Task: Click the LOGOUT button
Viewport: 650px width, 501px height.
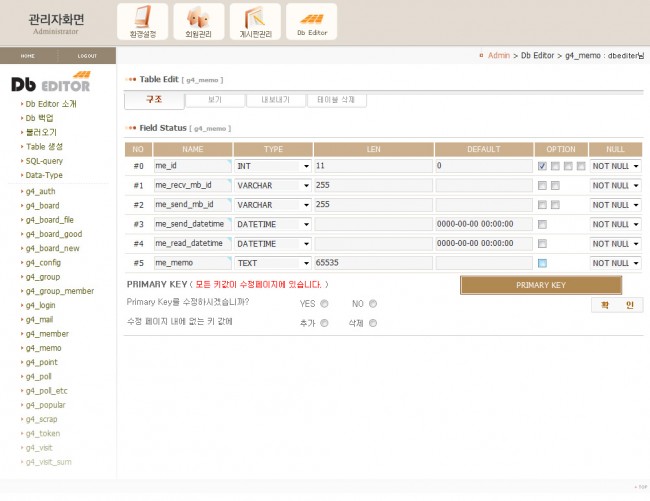Action: click(x=87, y=56)
